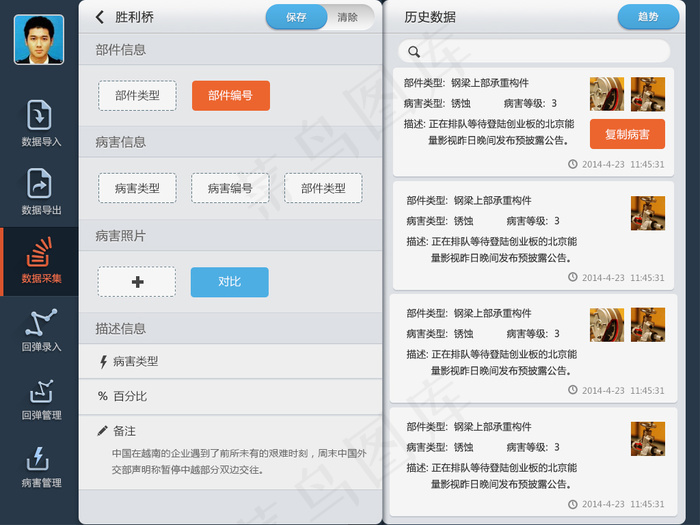The width and height of the screenshot is (700, 525).
Task: Click the blue 对比 (compare) button
Action: [229, 282]
